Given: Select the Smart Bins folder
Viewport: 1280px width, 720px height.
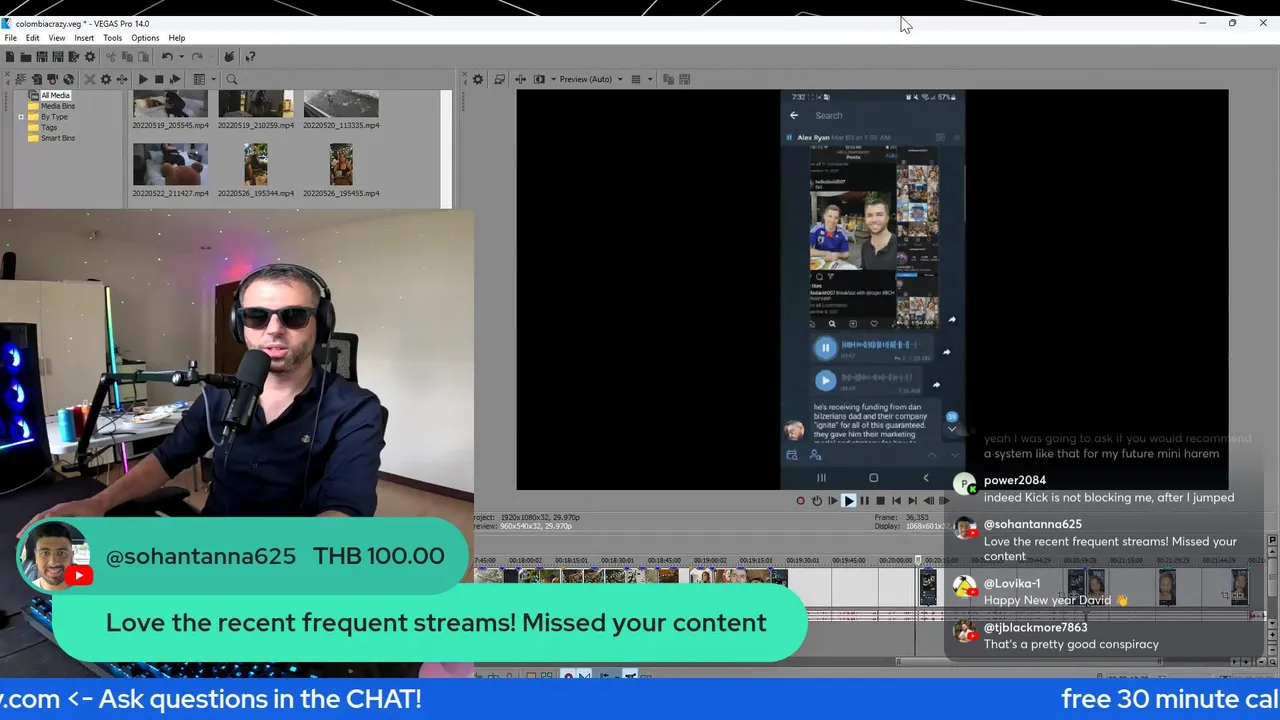Looking at the screenshot, I should pyautogui.click(x=57, y=138).
